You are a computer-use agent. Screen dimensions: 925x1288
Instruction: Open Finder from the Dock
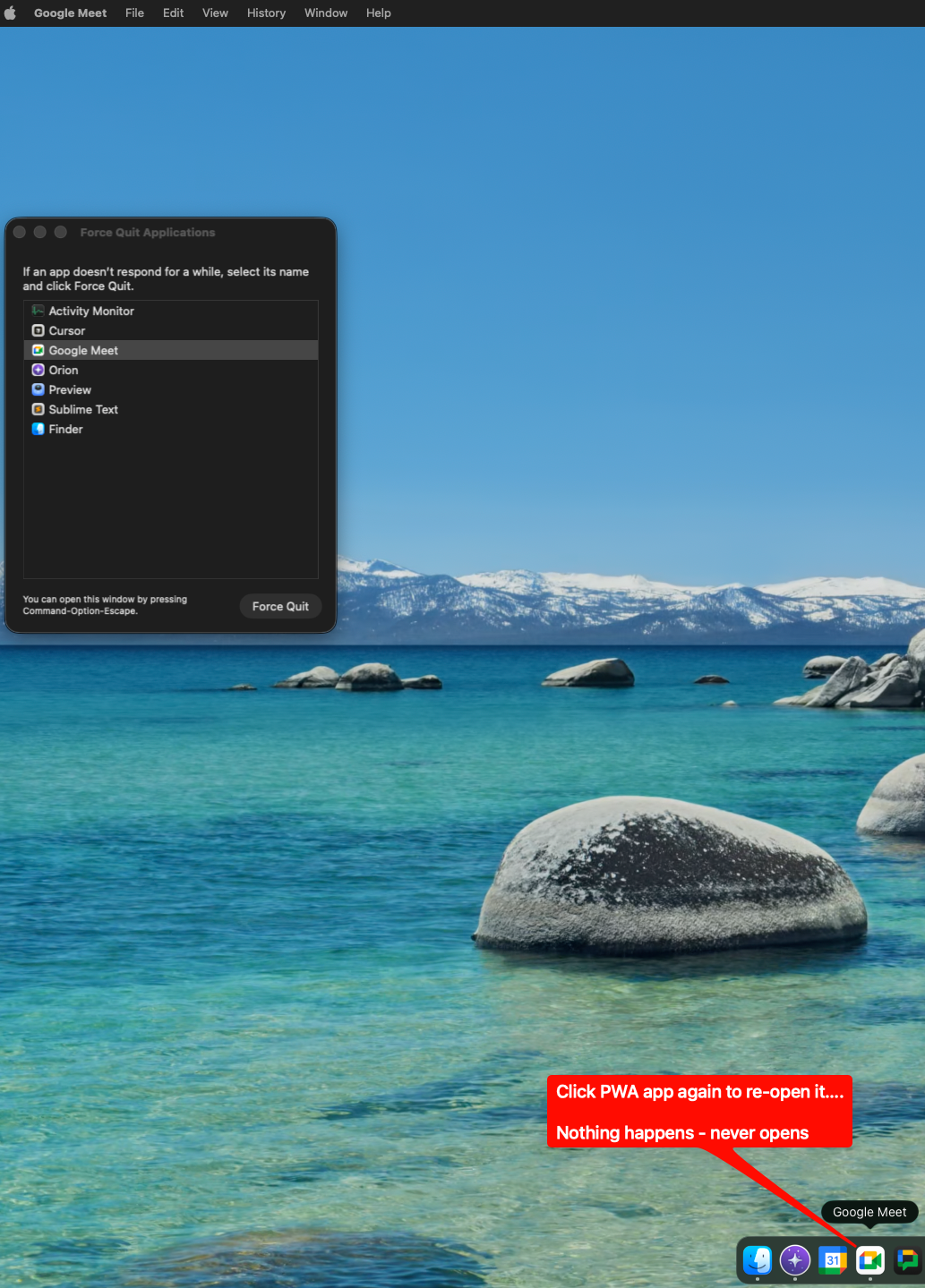pyautogui.click(x=758, y=1259)
